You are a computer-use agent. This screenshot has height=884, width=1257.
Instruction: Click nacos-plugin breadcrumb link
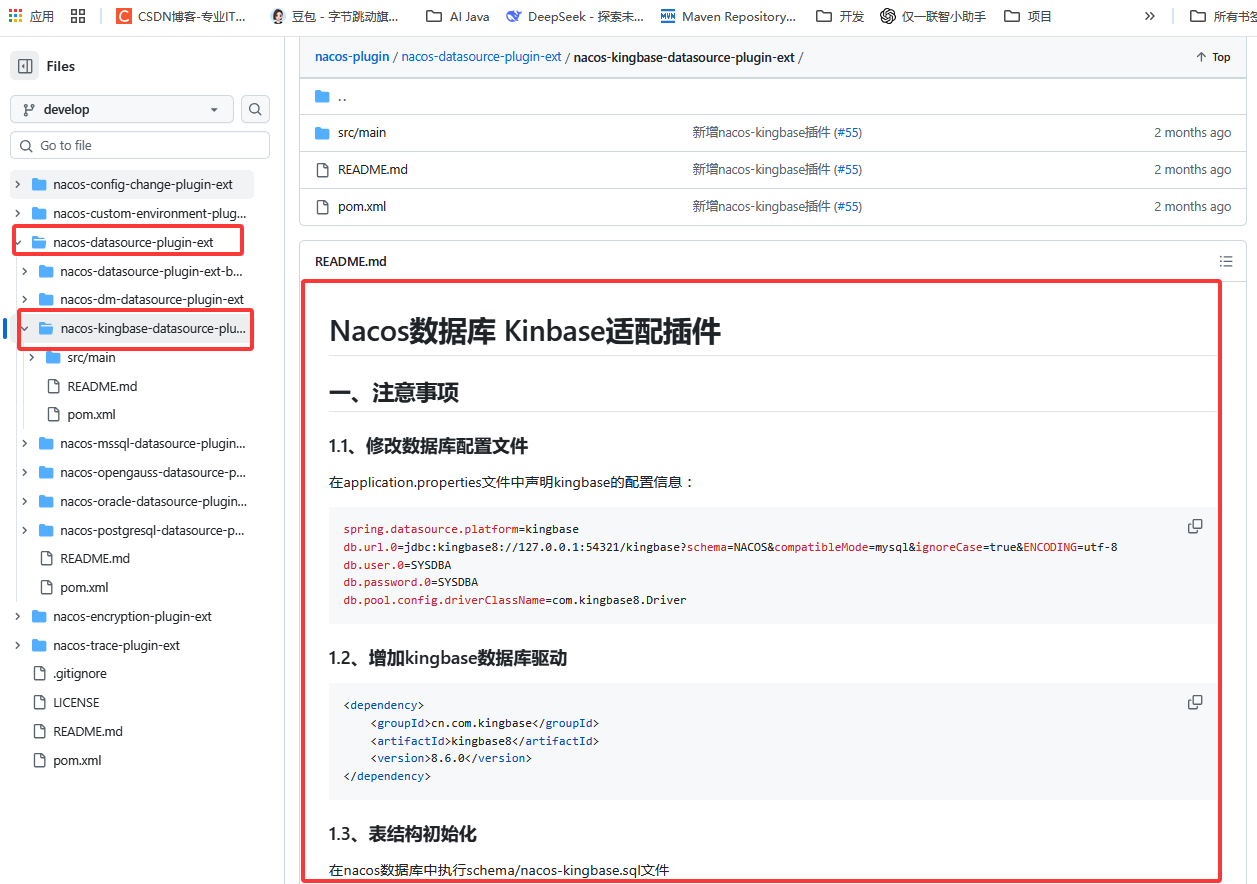click(x=352, y=57)
